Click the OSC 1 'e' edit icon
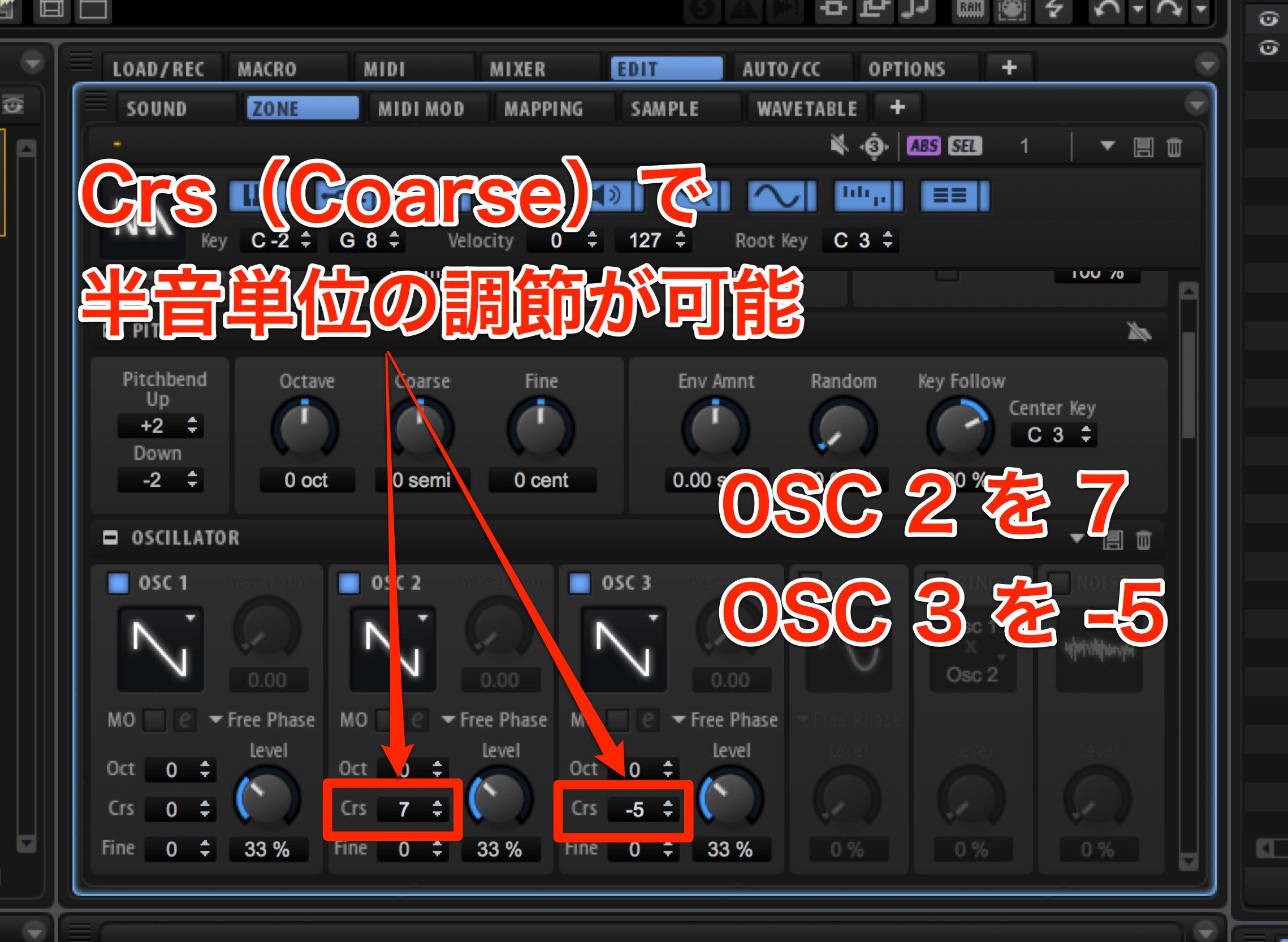Image resolution: width=1288 pixels, height=942 pixels. 184,720
